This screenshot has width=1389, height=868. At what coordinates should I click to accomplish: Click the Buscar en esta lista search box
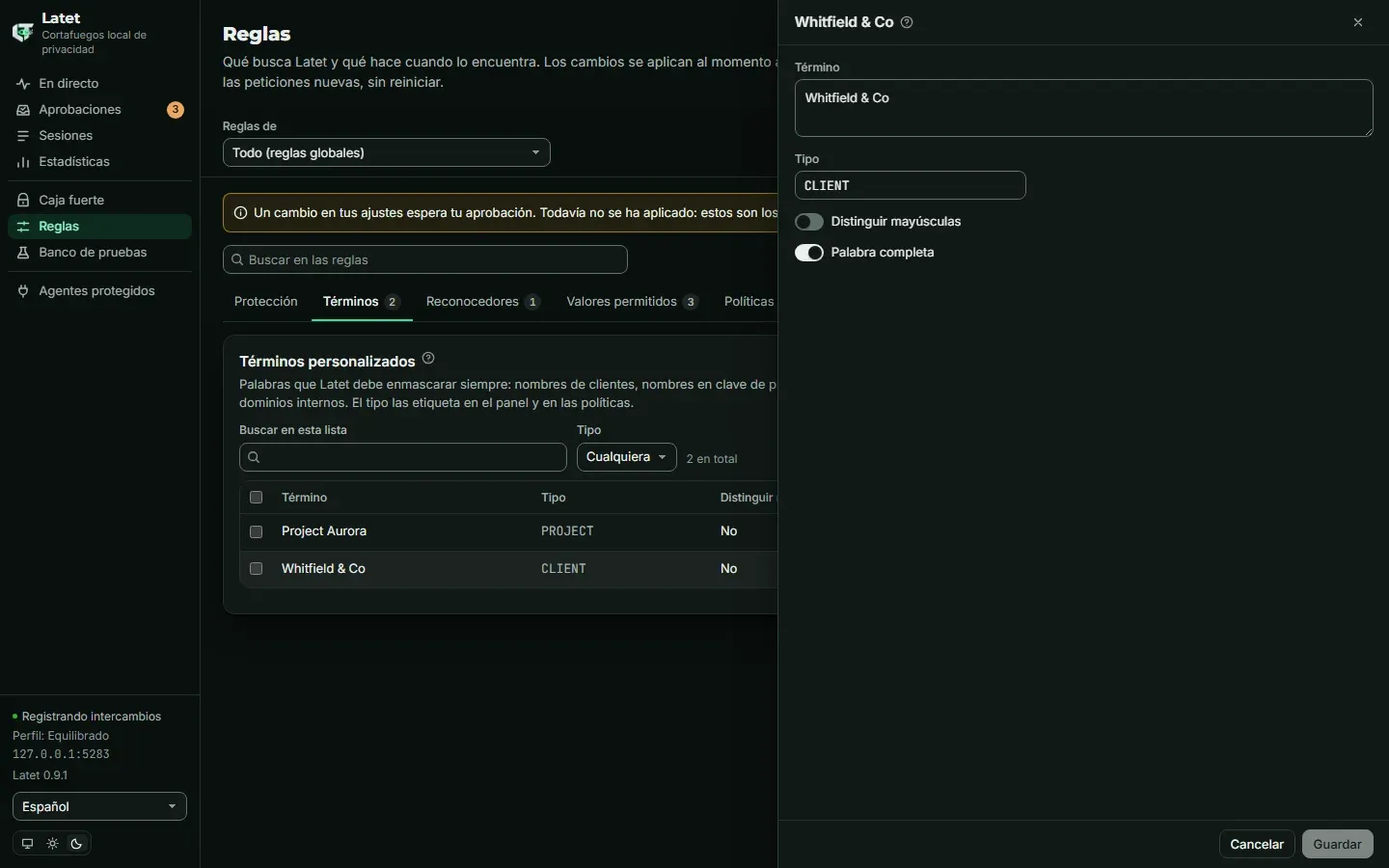point(403,457)
